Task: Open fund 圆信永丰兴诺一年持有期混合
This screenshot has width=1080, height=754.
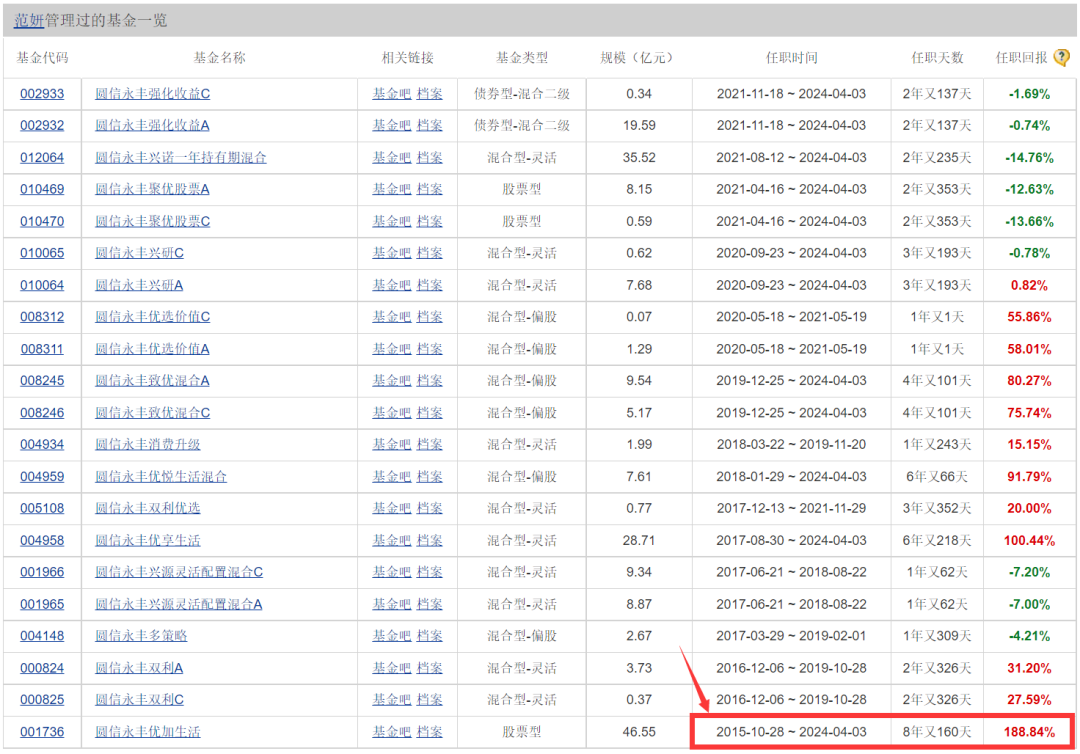Action: click(180, 158)
